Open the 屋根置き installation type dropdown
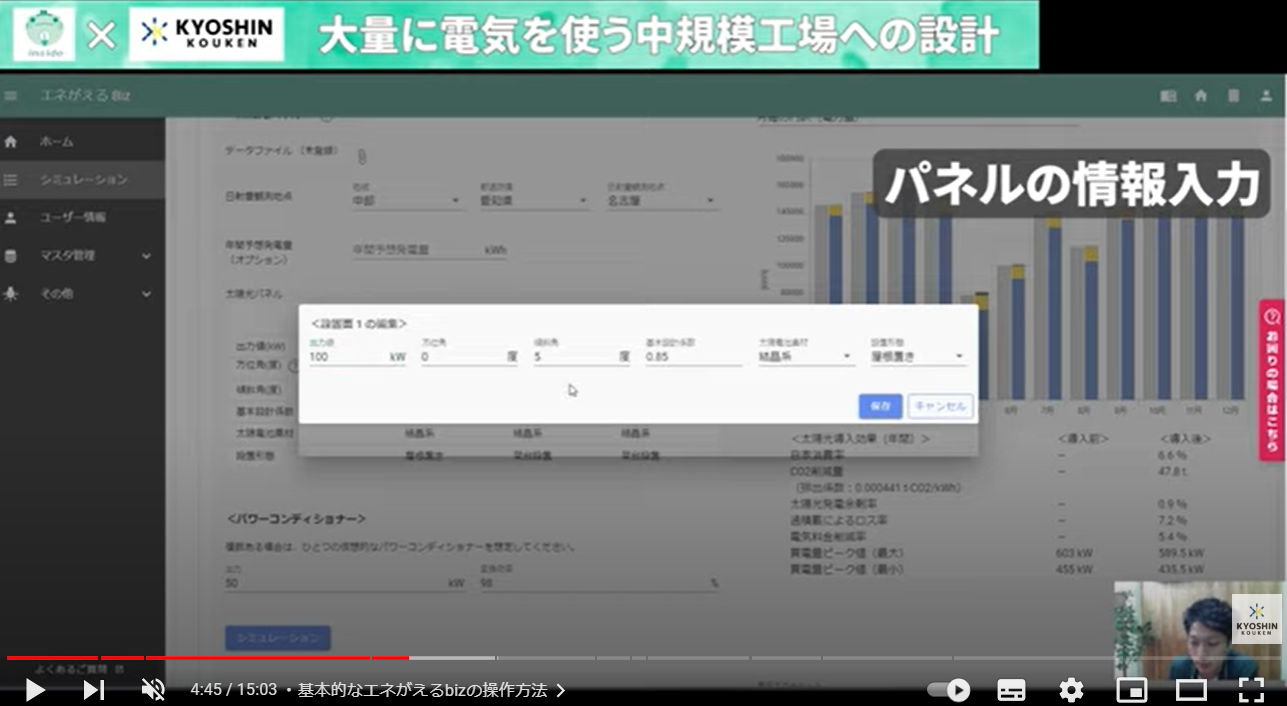This screenshot has width=1287, height=706. (x=918, y=355)
